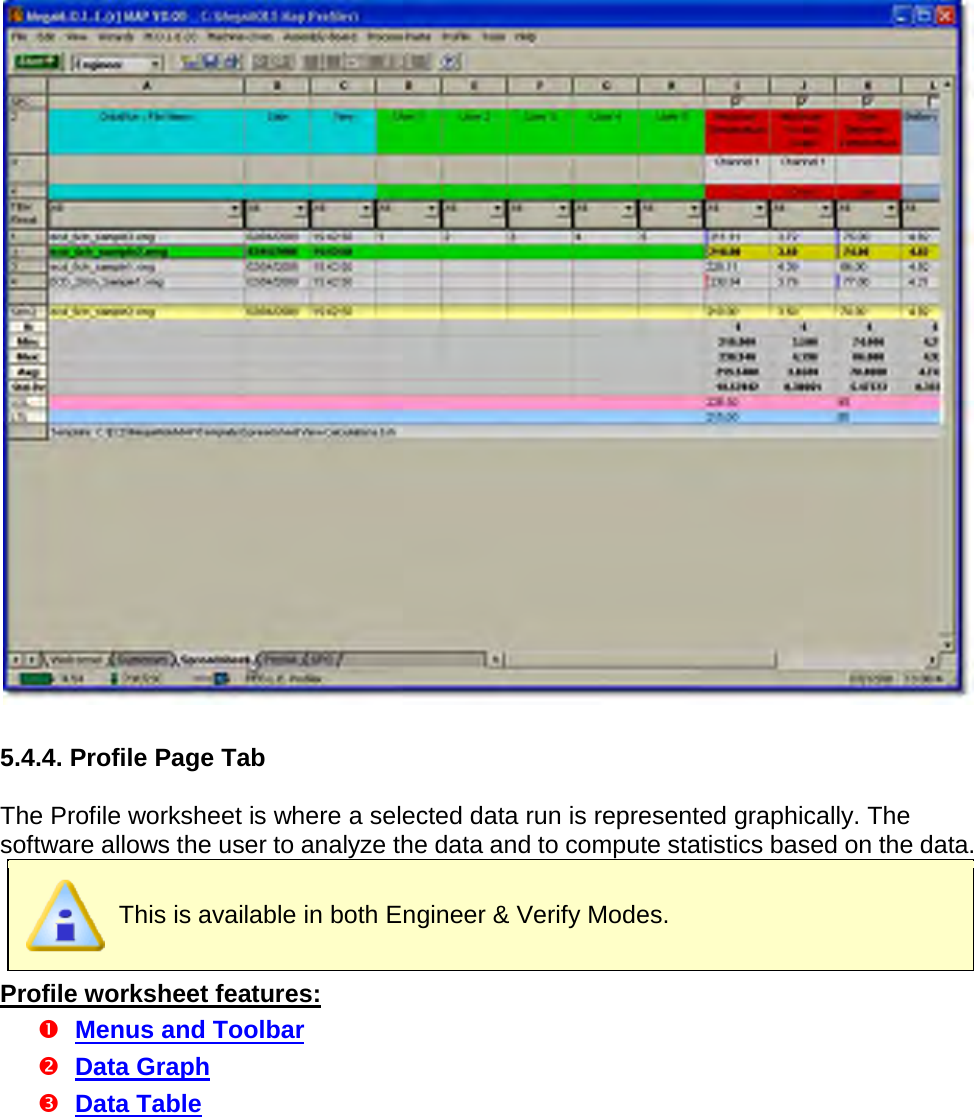This screenshot has width=974, height=1117.
Task: Switch to the Summary worksheet tab
Action: tap(141, 660)
